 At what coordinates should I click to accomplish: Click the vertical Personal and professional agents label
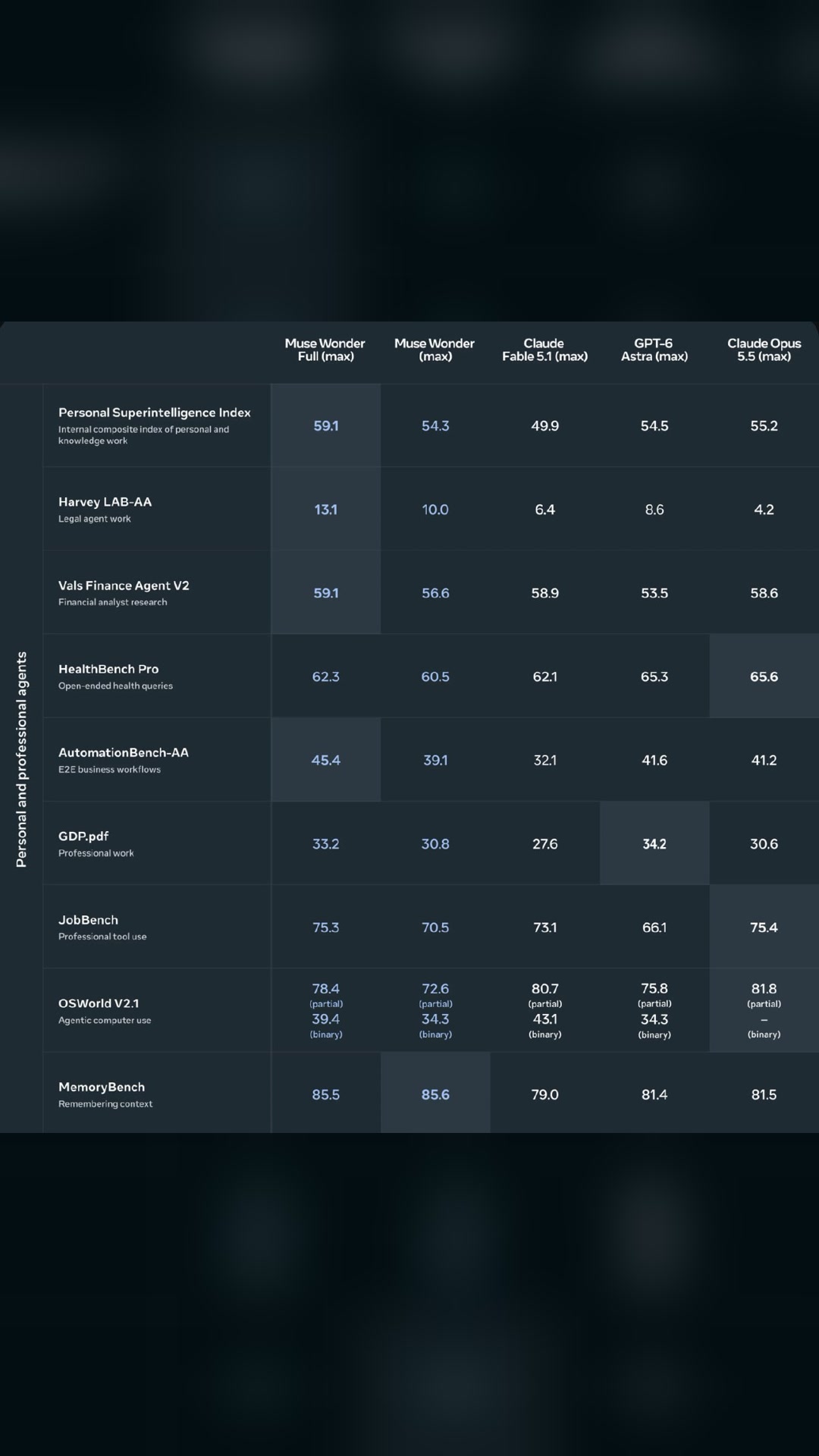pyautogui.click(x=21, y=759)
